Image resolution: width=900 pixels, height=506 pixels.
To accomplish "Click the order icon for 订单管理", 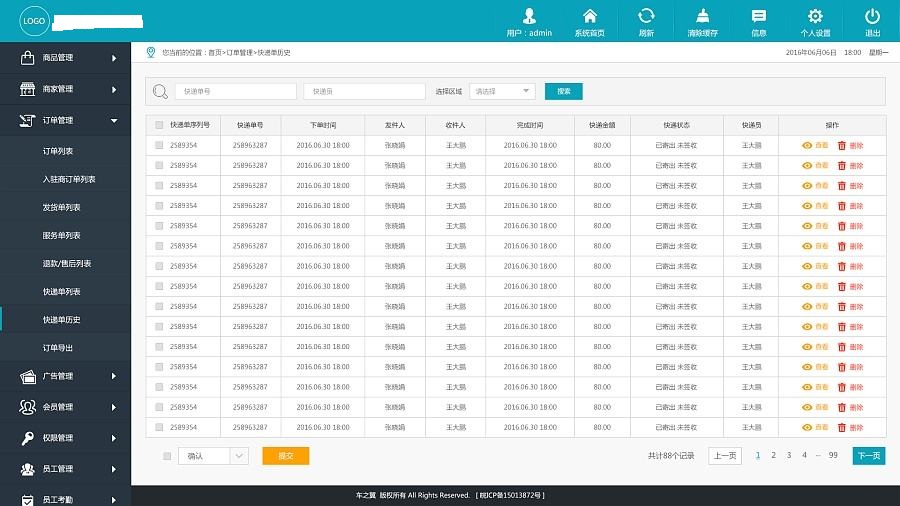I will tap(27, 120).
